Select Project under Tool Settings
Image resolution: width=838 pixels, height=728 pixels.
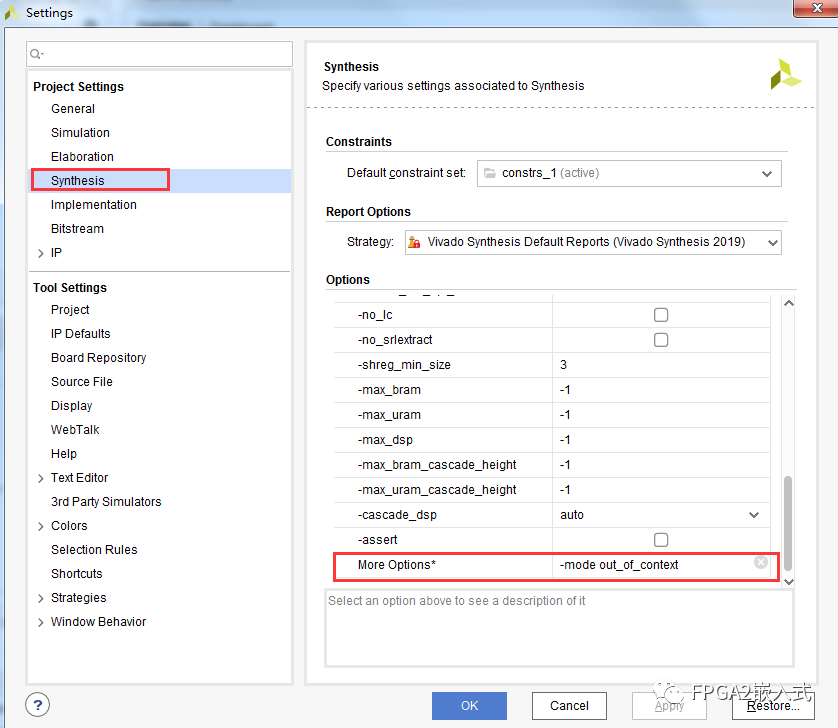point(70,310)
